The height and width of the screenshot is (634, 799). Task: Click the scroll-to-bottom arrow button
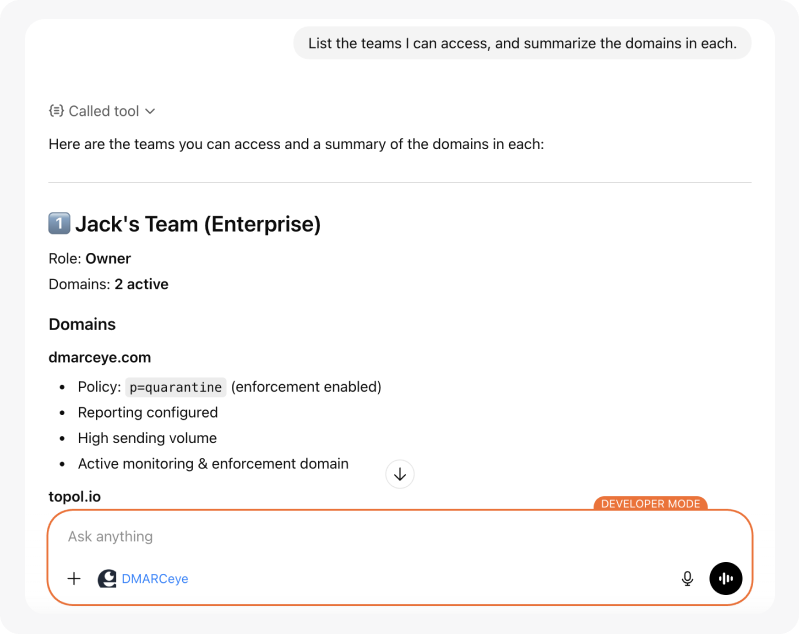pyautogui.click(x=400, y=474)
